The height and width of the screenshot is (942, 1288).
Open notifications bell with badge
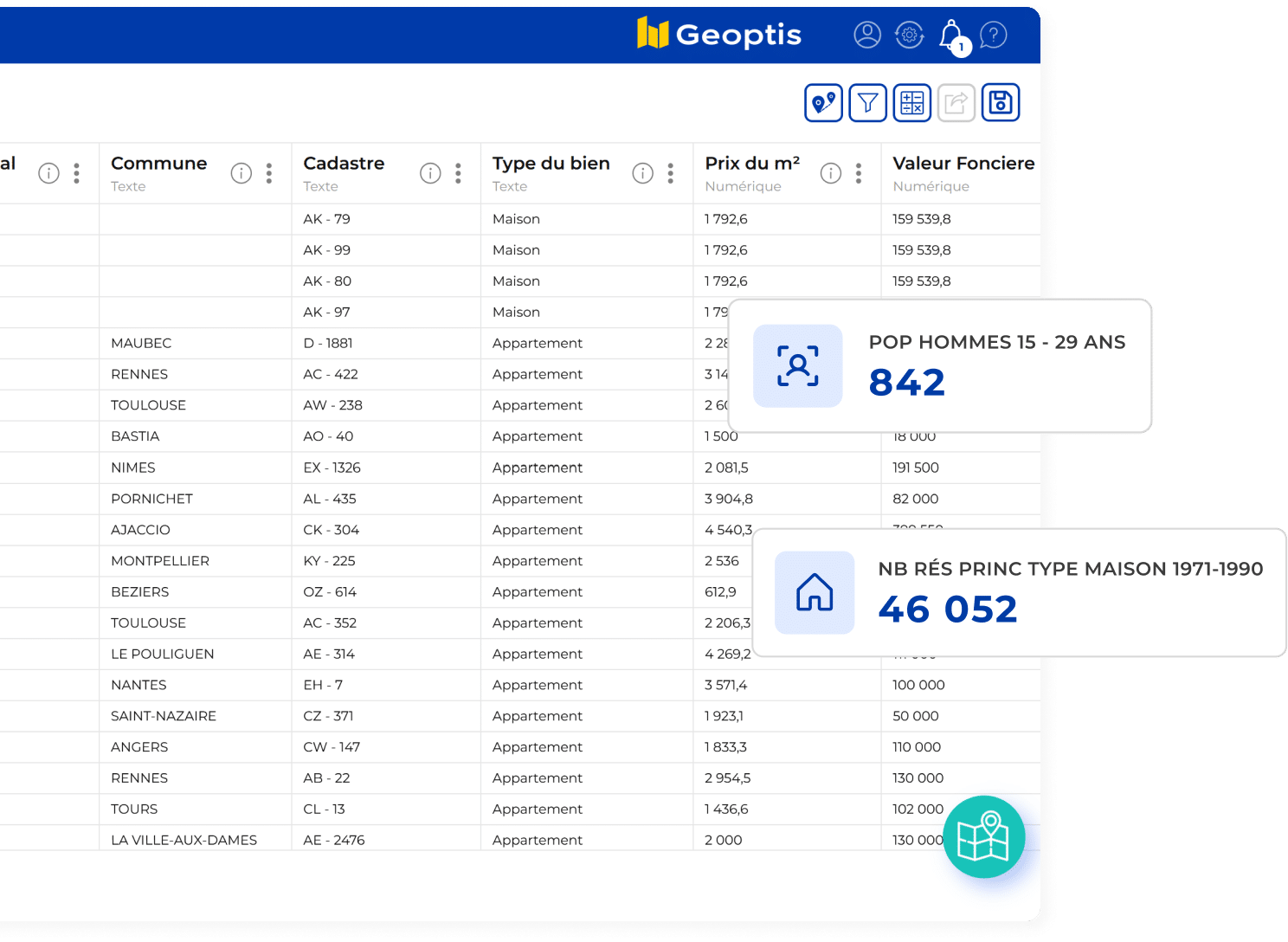(x=951, y=36)
